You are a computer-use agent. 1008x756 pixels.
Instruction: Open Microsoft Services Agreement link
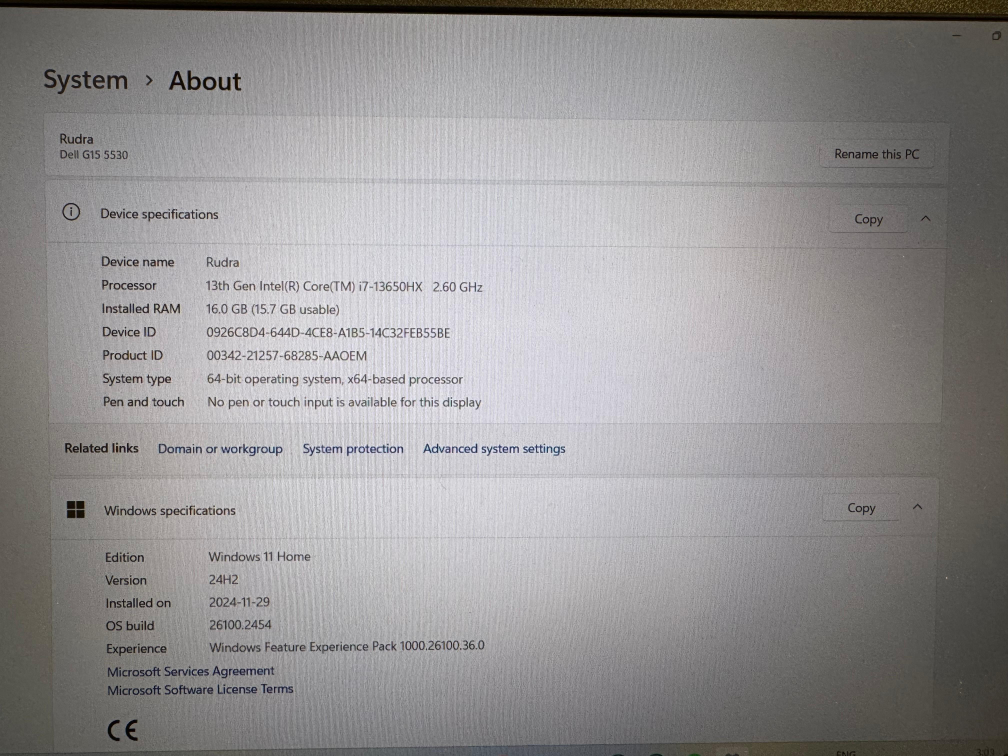point(190,671)
